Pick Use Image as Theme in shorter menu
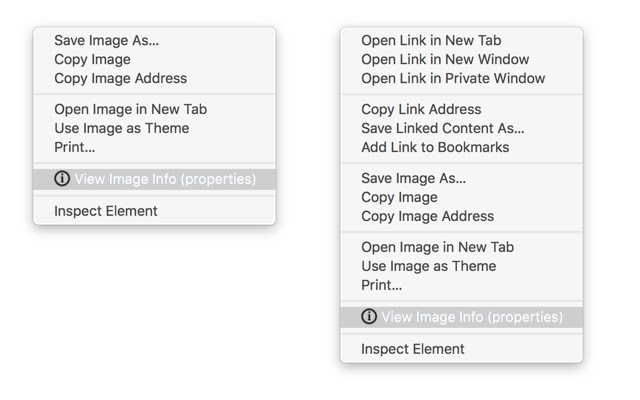This screenshot has height=400, width=640. 121,128
